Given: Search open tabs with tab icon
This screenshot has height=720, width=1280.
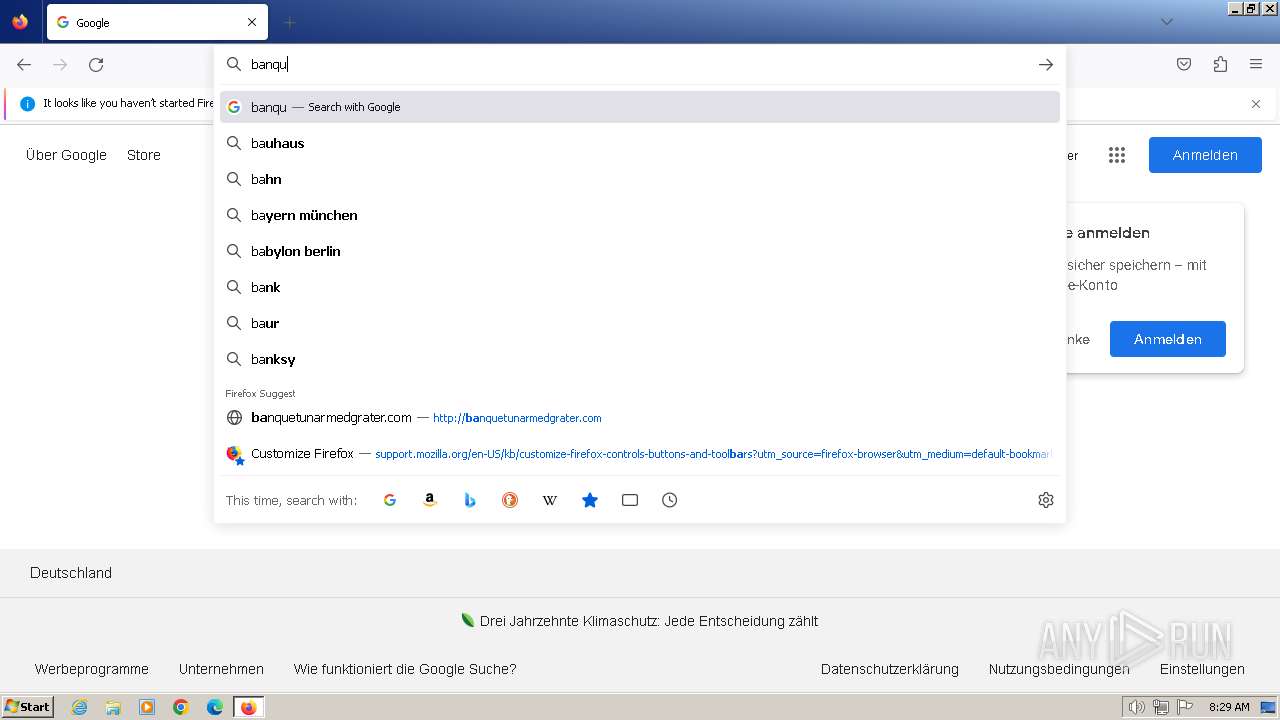Looking at the screenshot, I should [x=630, y=500].
